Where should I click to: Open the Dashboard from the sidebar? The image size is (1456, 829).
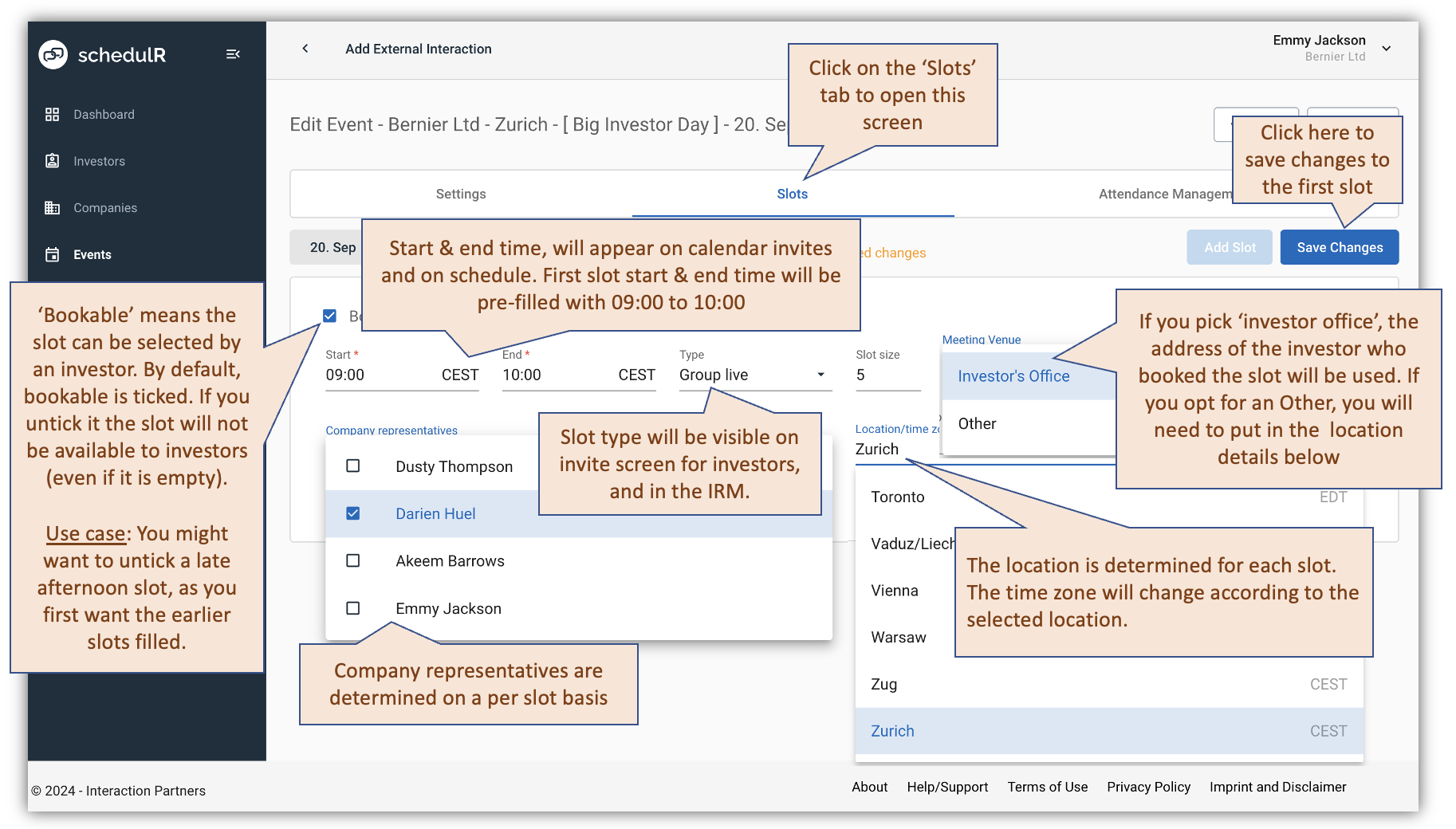[x=104, y=114]
